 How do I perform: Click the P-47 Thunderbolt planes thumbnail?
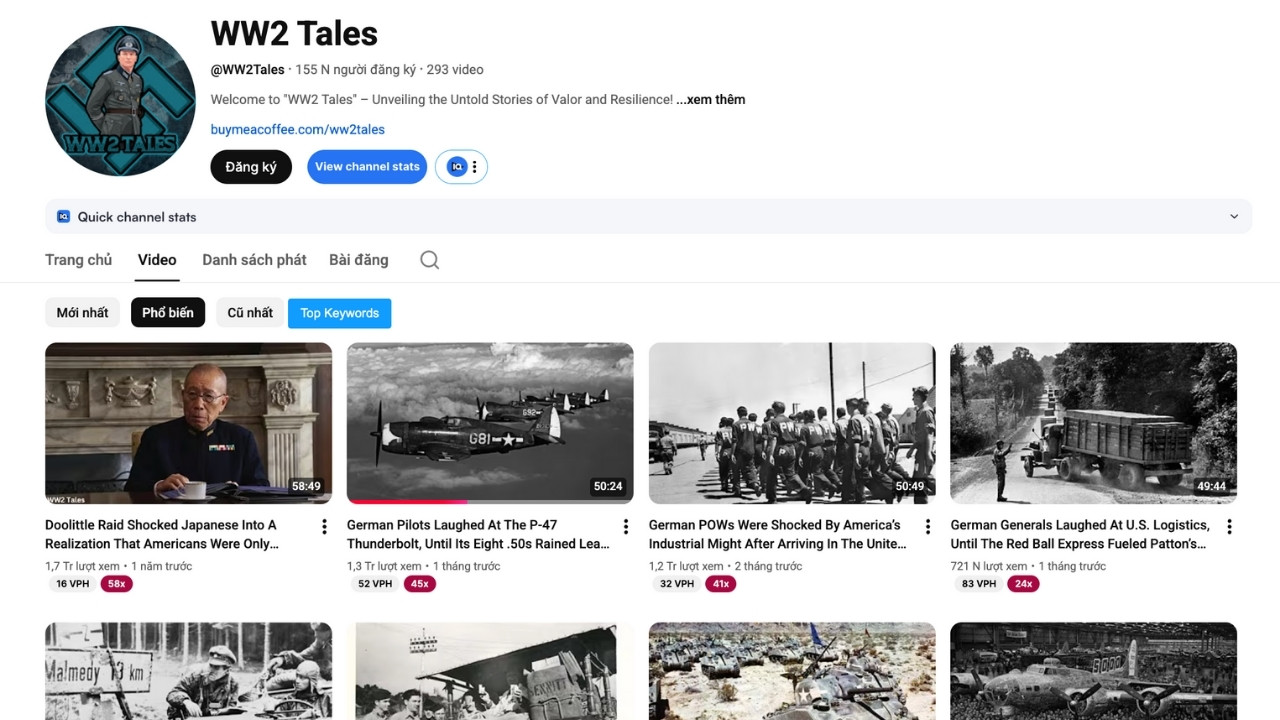coord(490,423)
